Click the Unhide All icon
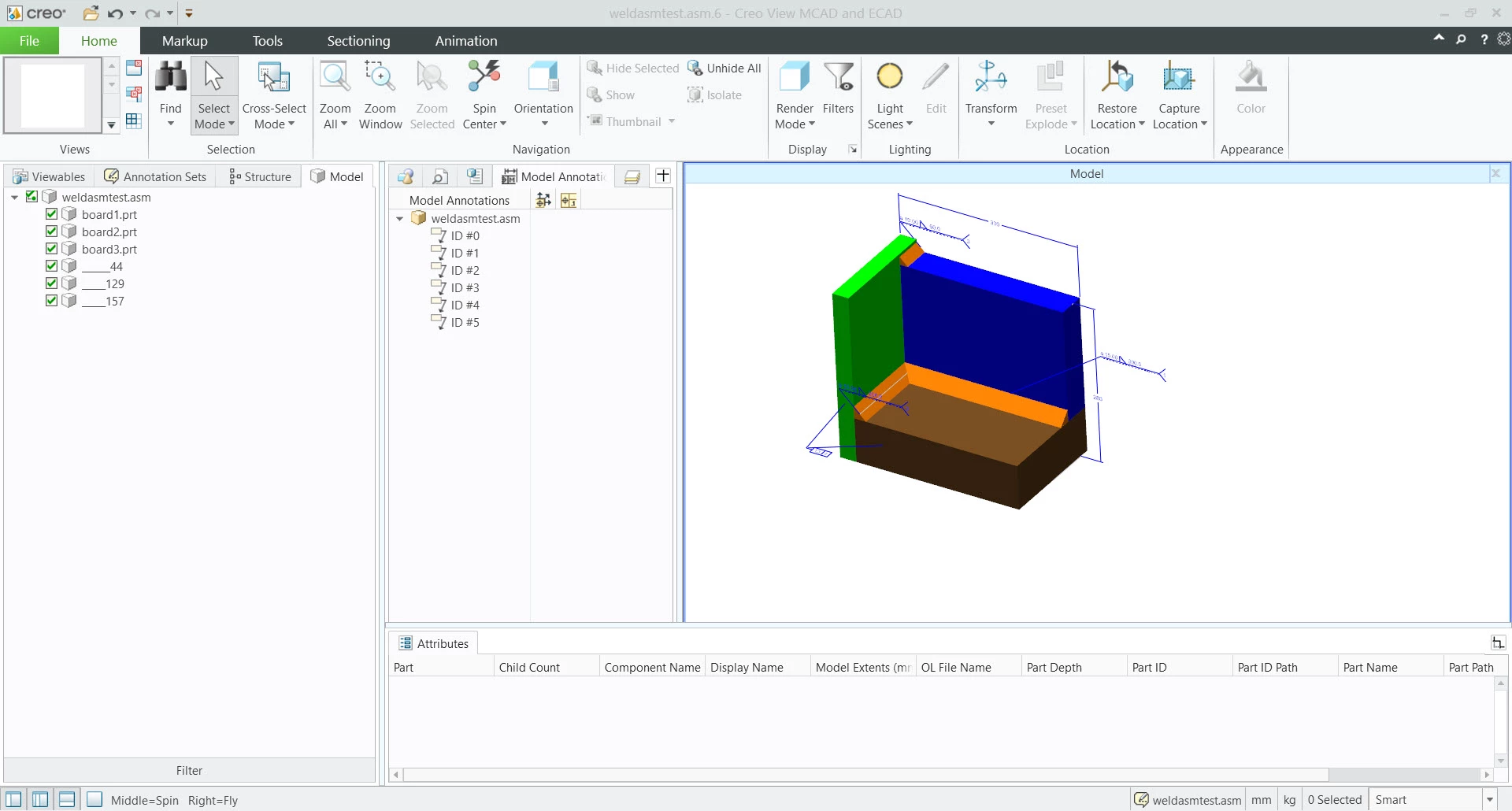Screen dimensions: 1512x811 pos(695,68)
